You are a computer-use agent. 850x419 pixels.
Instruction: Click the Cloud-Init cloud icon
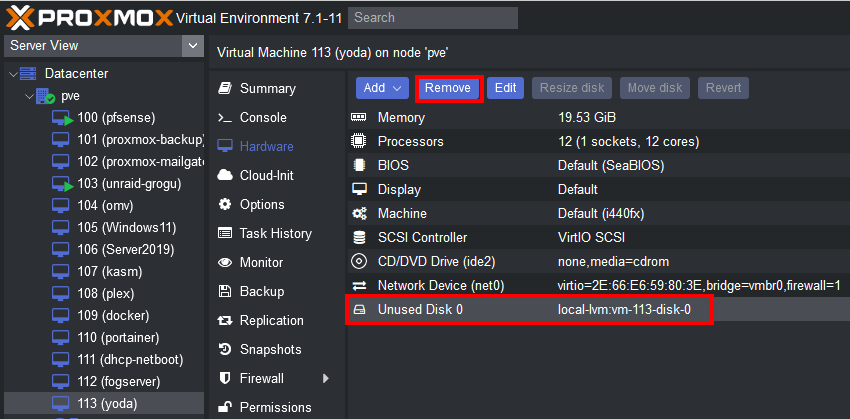(x=224, y=175)
